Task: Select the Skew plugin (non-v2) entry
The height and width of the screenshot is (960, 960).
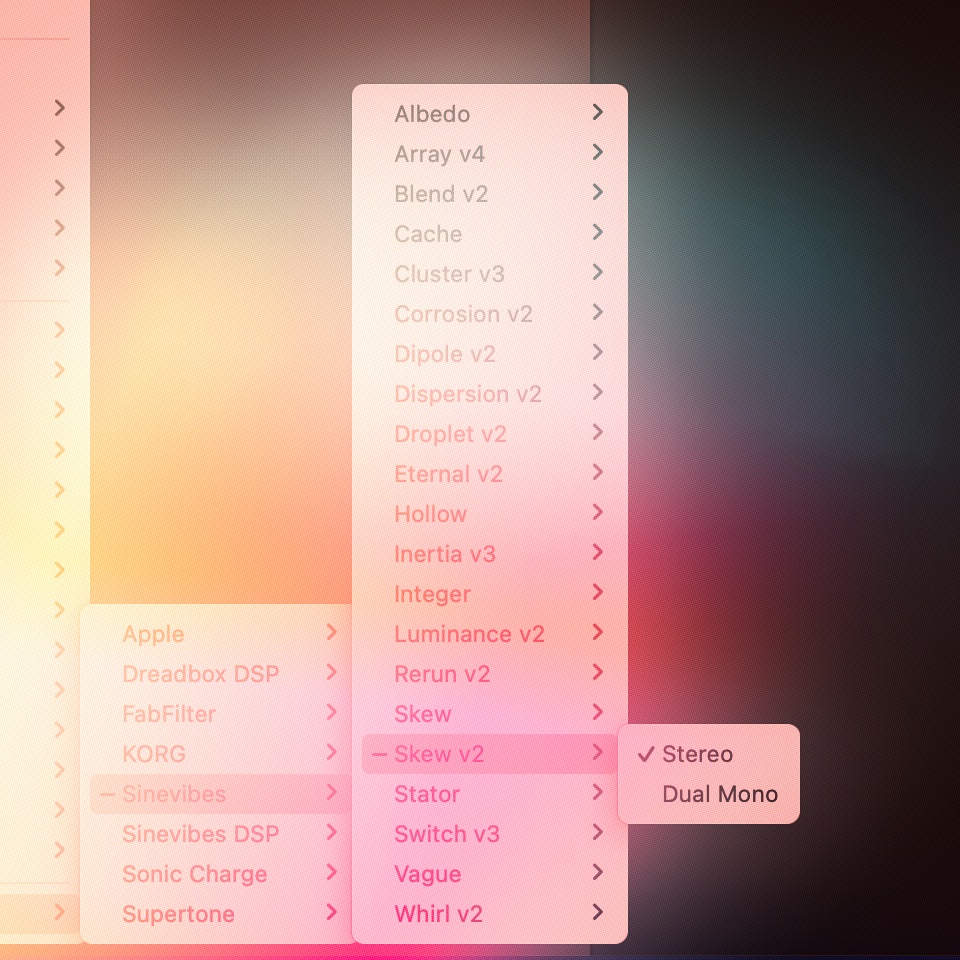Action: [x=489, y=714]
